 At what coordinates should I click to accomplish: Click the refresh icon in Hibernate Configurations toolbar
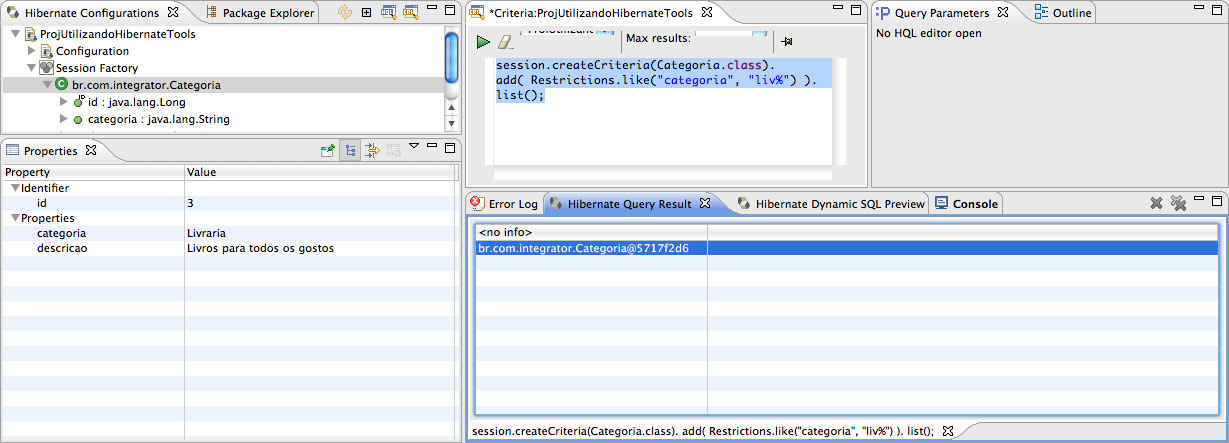click(x=345, y=13)
